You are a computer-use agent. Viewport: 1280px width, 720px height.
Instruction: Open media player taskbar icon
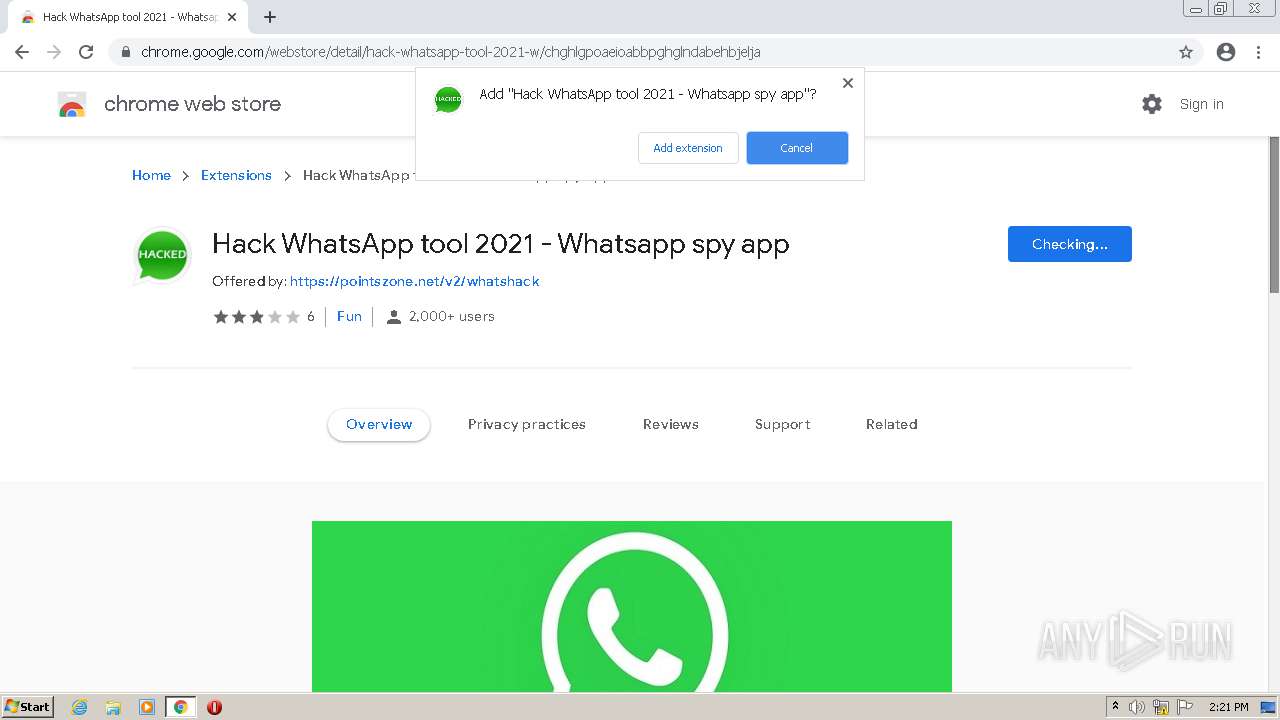click(x=147, y=707)
